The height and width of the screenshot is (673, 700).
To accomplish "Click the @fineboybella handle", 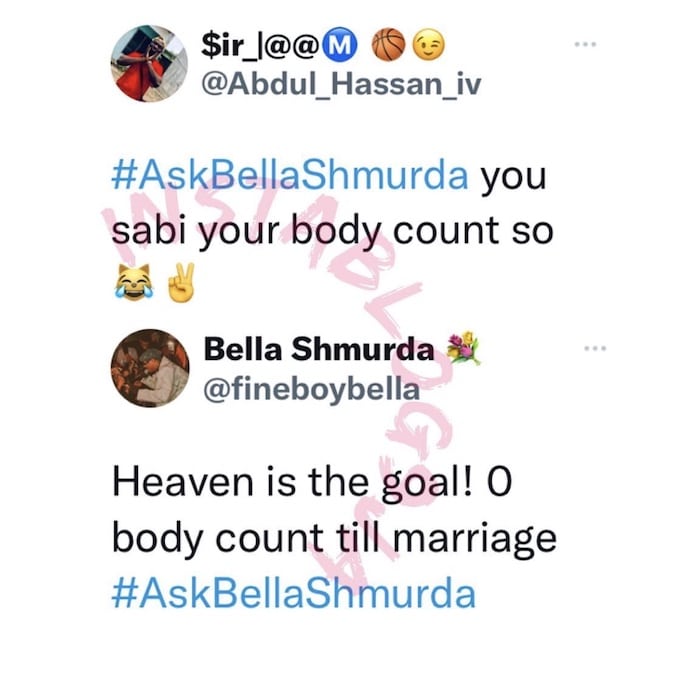I will 312,389.
